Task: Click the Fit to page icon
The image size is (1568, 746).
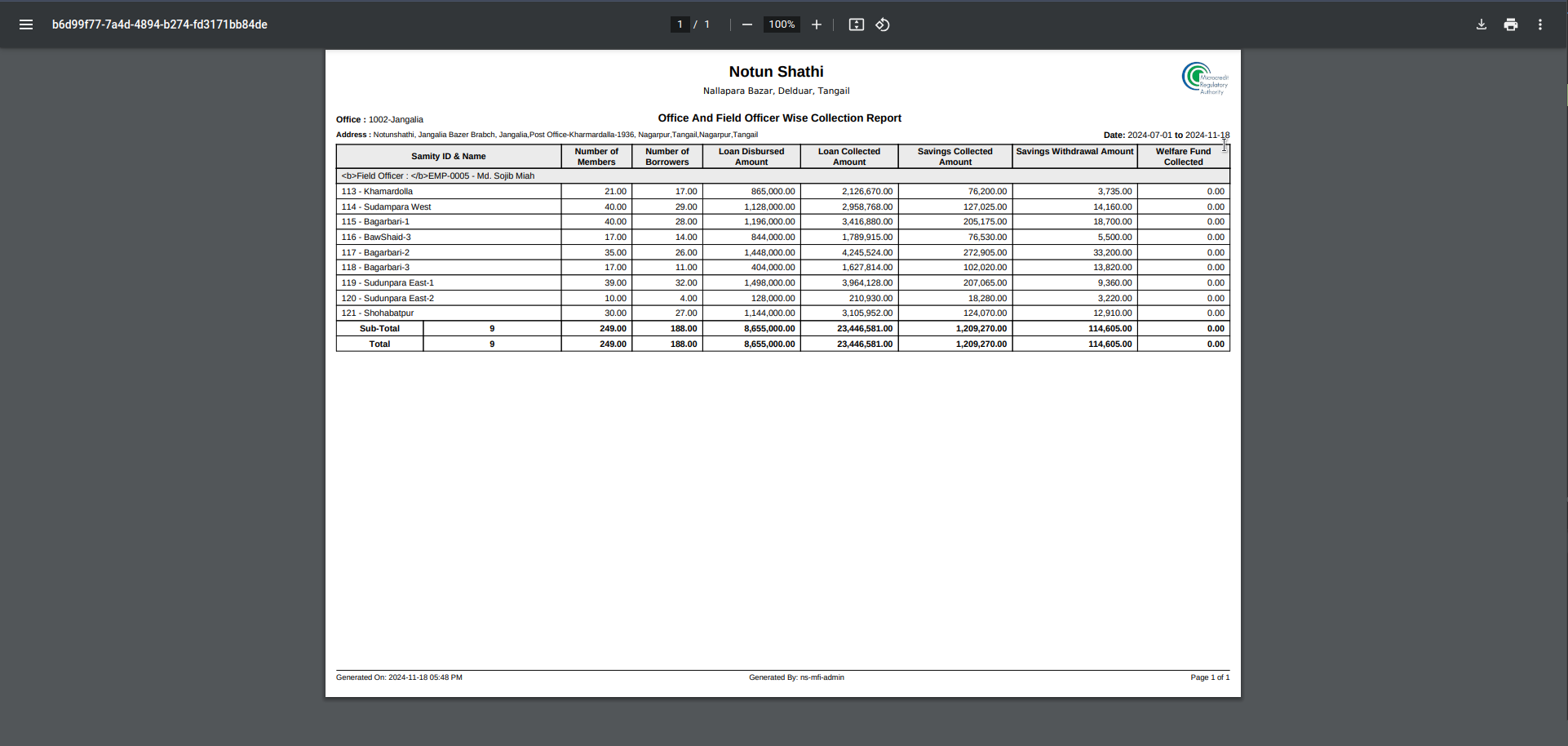Action: (x=856, y=24)
